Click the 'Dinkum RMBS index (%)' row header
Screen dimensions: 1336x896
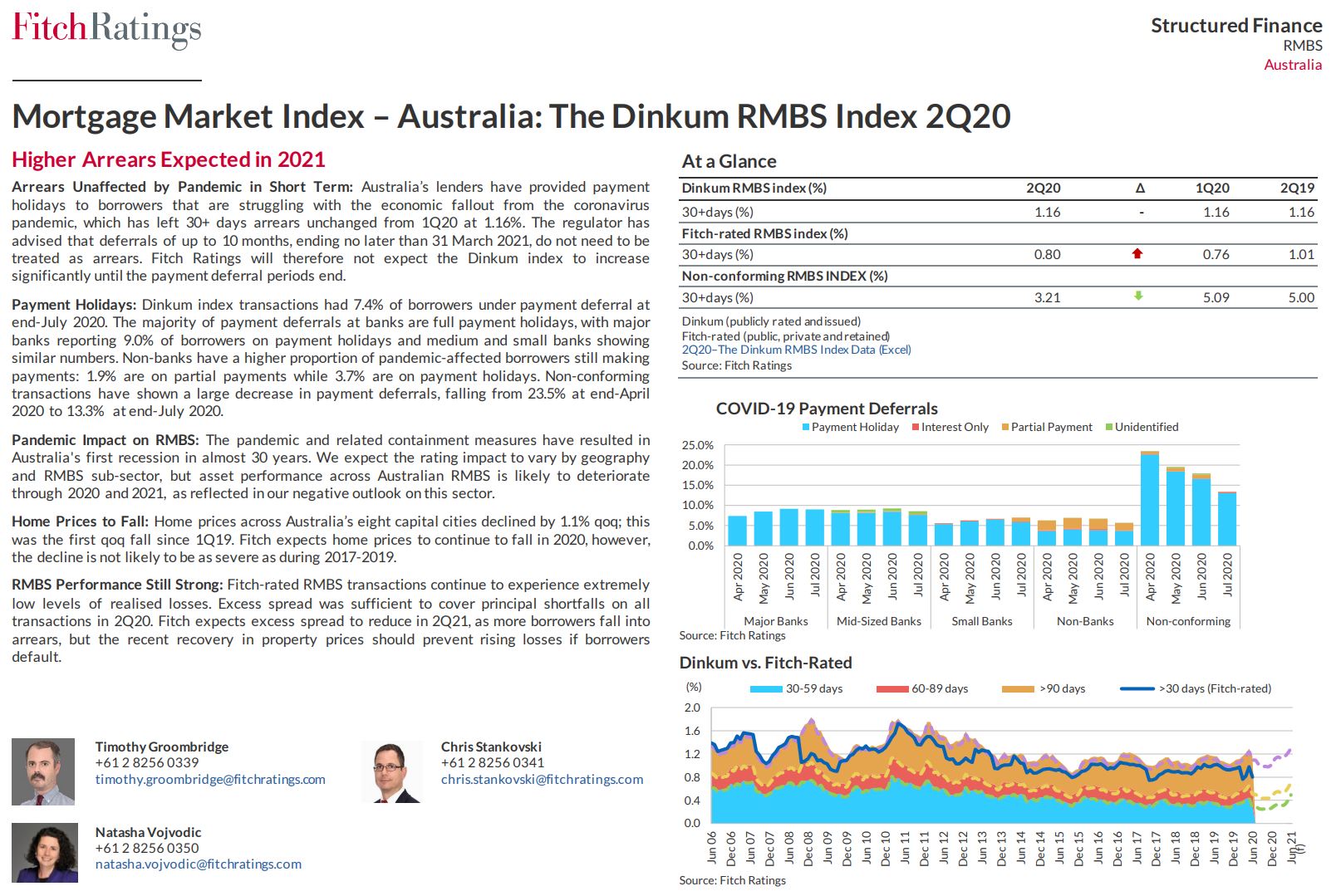tap(754, 188)
